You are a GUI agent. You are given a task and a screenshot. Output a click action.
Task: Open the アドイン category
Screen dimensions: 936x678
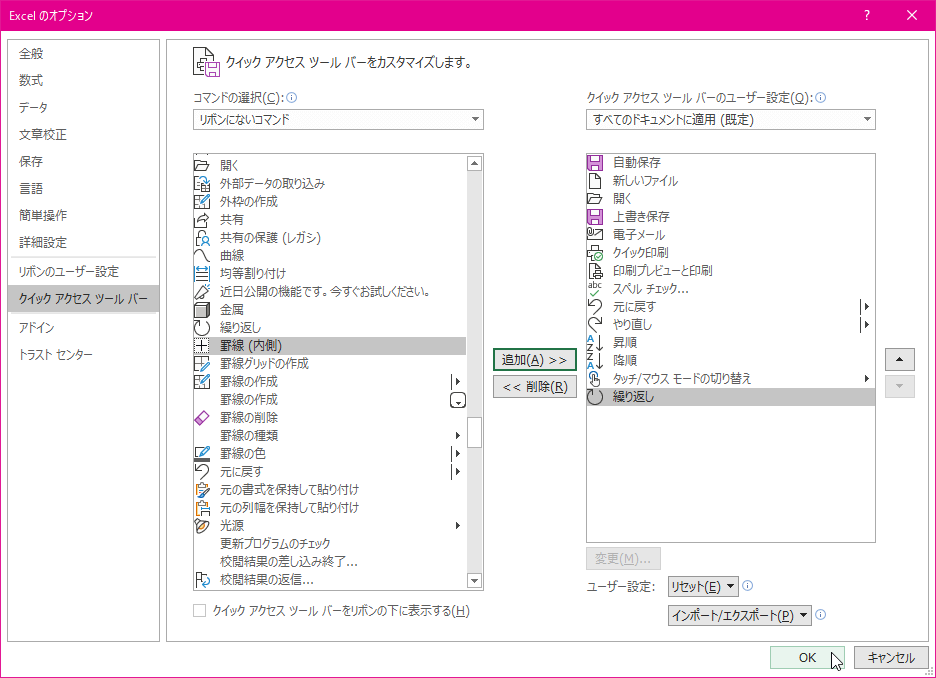[36, 328]
